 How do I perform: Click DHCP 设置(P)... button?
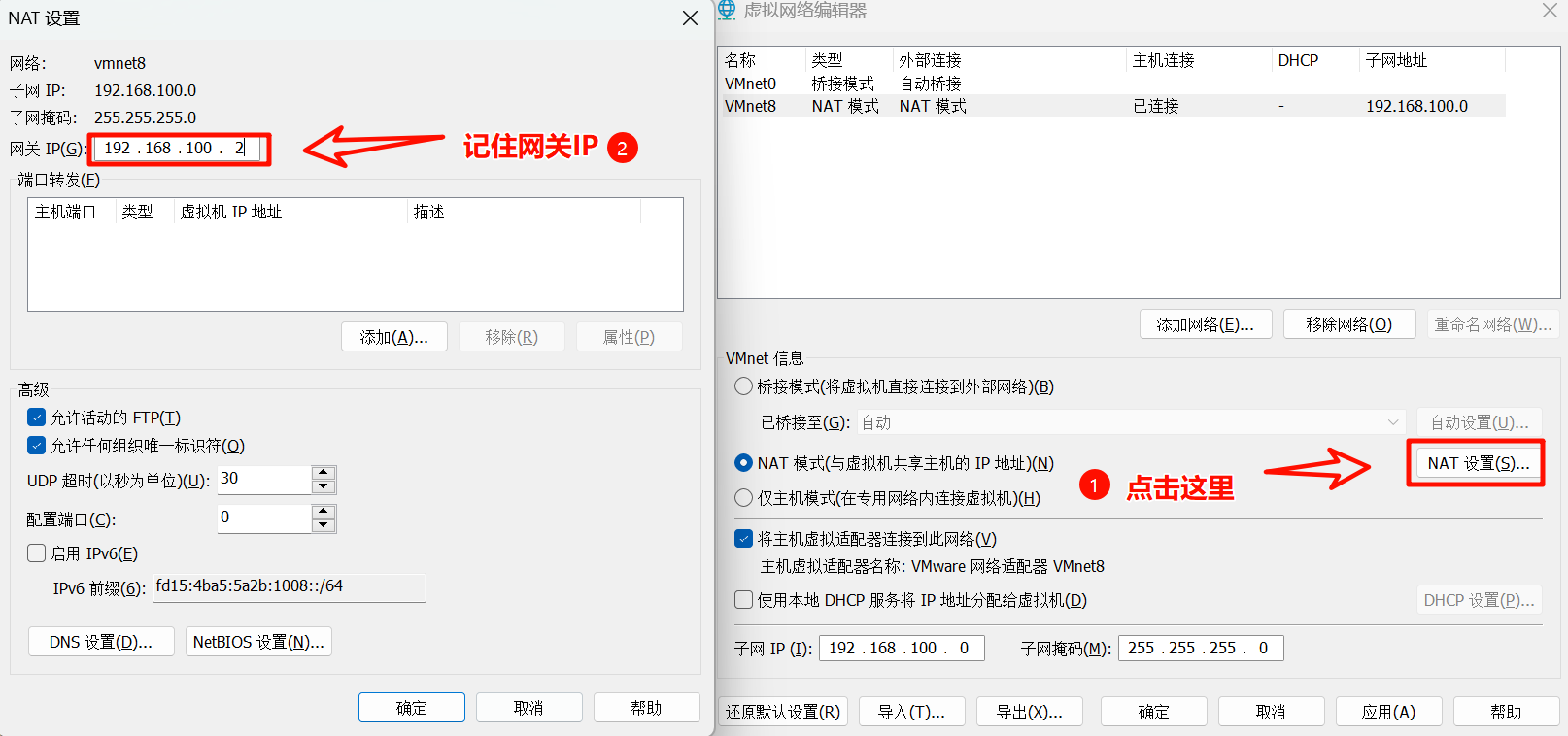pos(1480,600)
